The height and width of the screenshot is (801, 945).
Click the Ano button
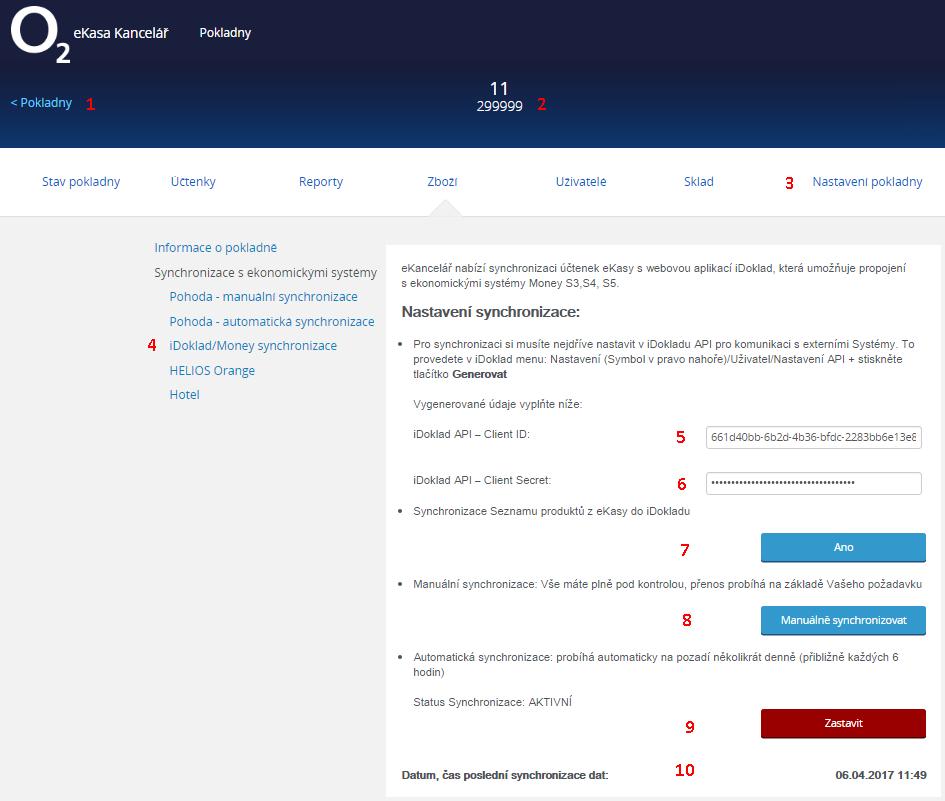coord(843,547)
